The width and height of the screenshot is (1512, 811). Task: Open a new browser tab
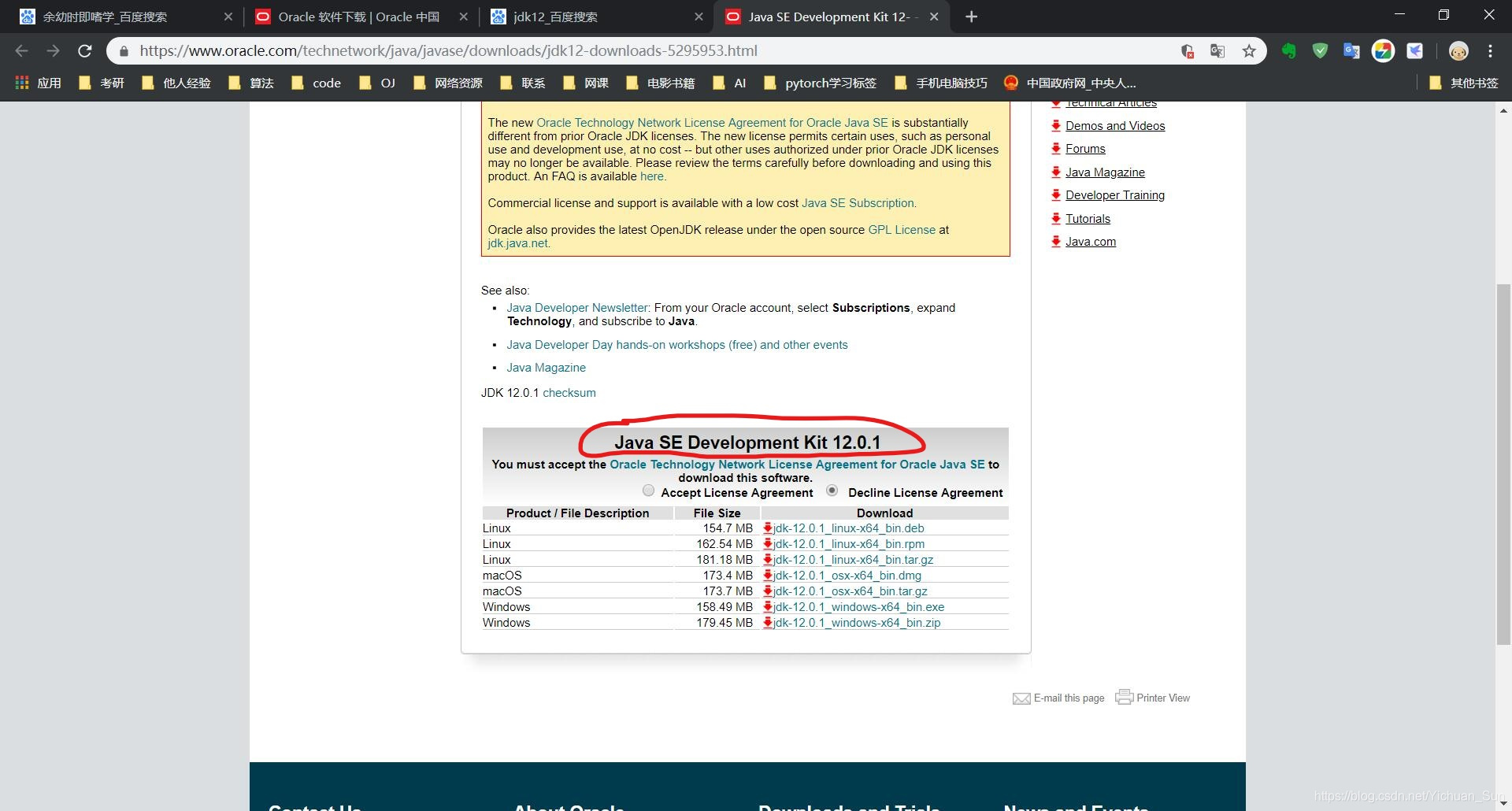click(972, 17)
